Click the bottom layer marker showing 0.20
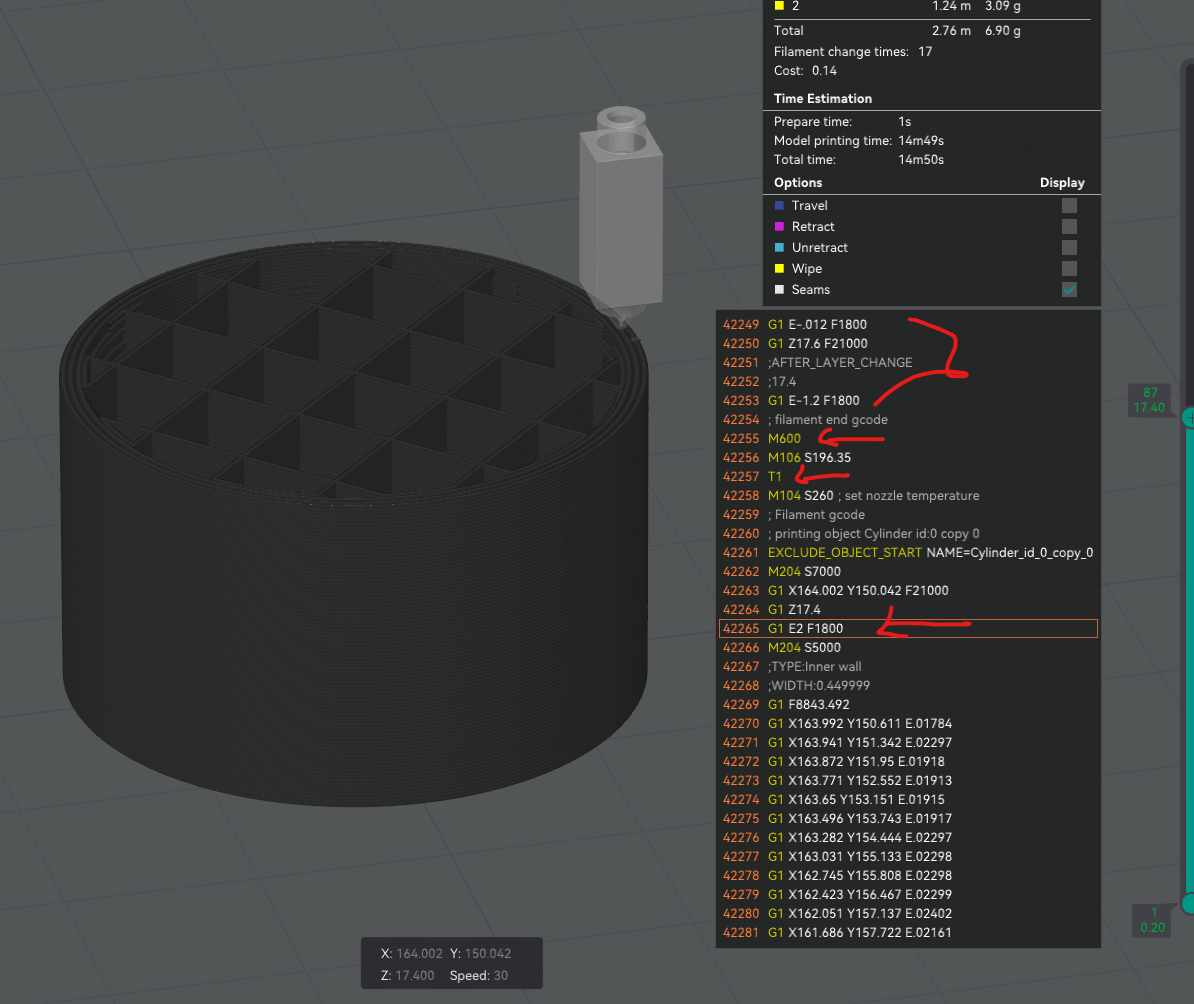The image size is (1194, 1004). 1151,920
